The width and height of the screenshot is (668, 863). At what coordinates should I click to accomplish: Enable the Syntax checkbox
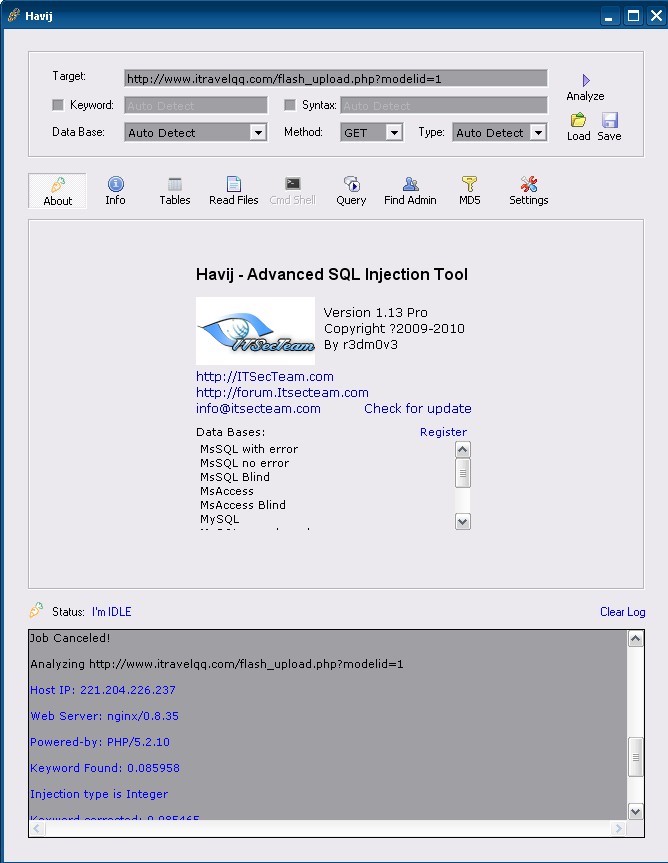click(290, 105)
